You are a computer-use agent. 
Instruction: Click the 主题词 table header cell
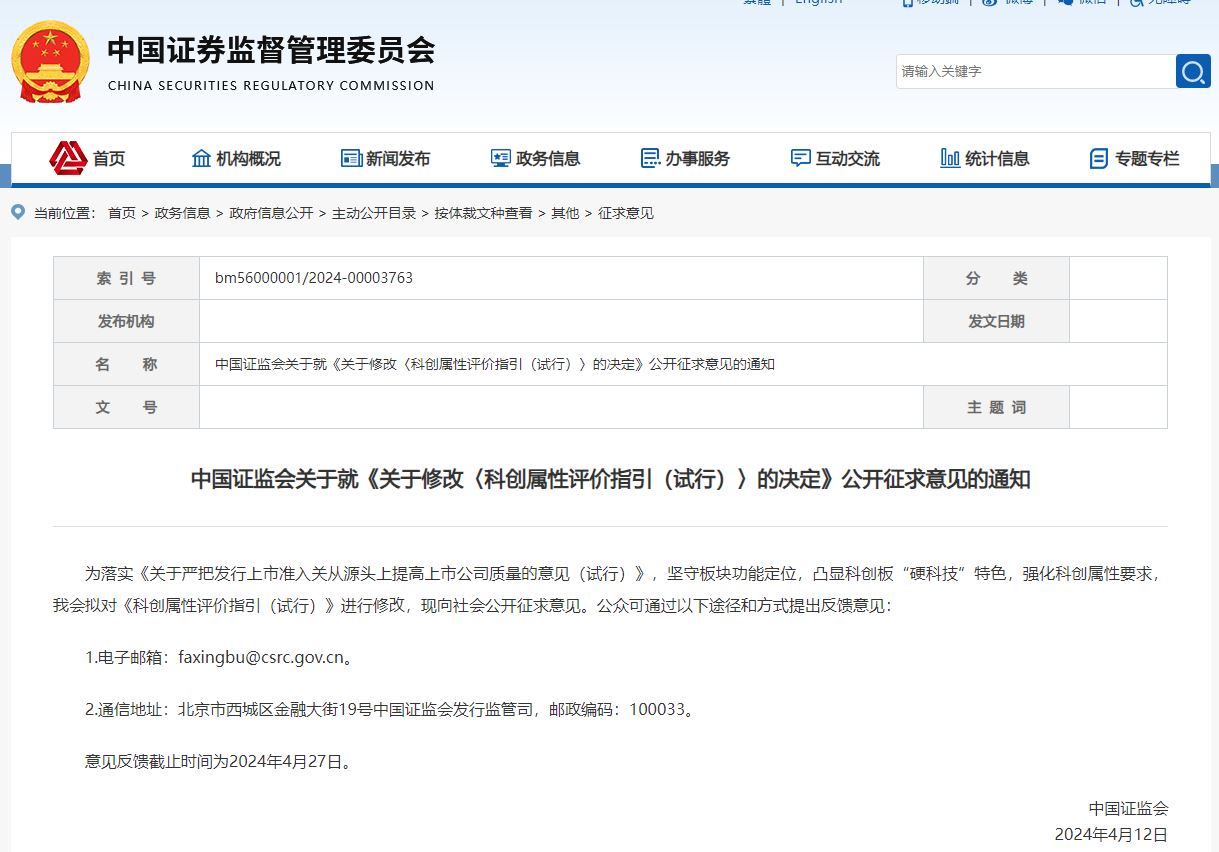tap(996, 407)
